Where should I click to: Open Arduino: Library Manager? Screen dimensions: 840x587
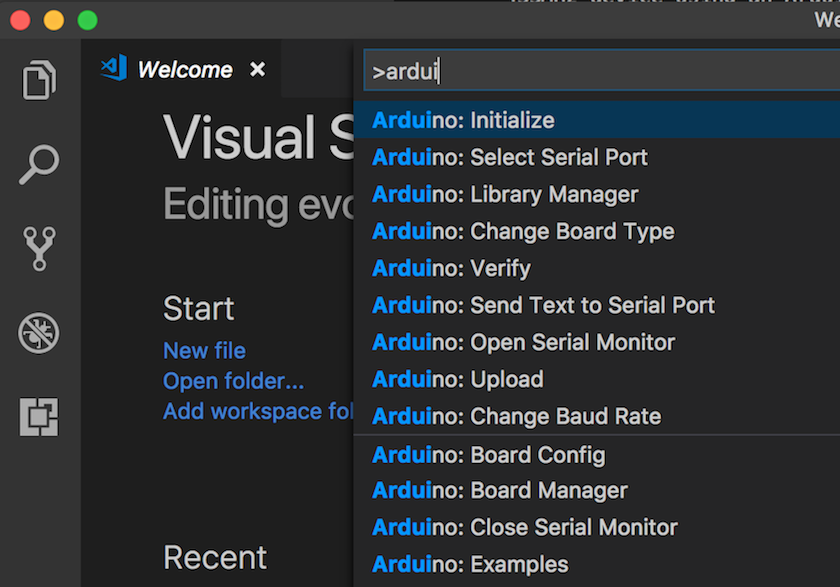tap(597, 194)
